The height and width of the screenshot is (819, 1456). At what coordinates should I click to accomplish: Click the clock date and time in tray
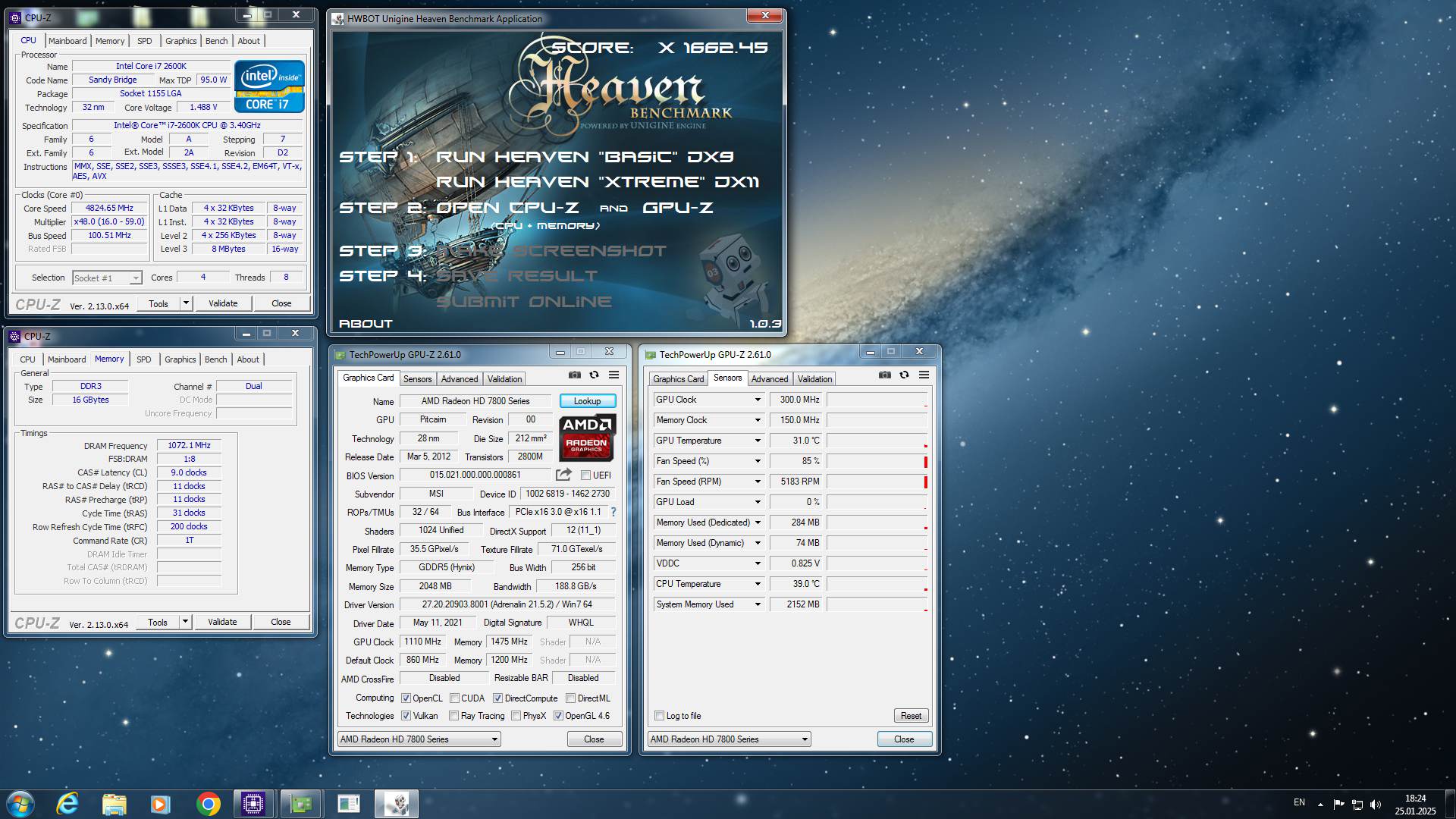1415,805
